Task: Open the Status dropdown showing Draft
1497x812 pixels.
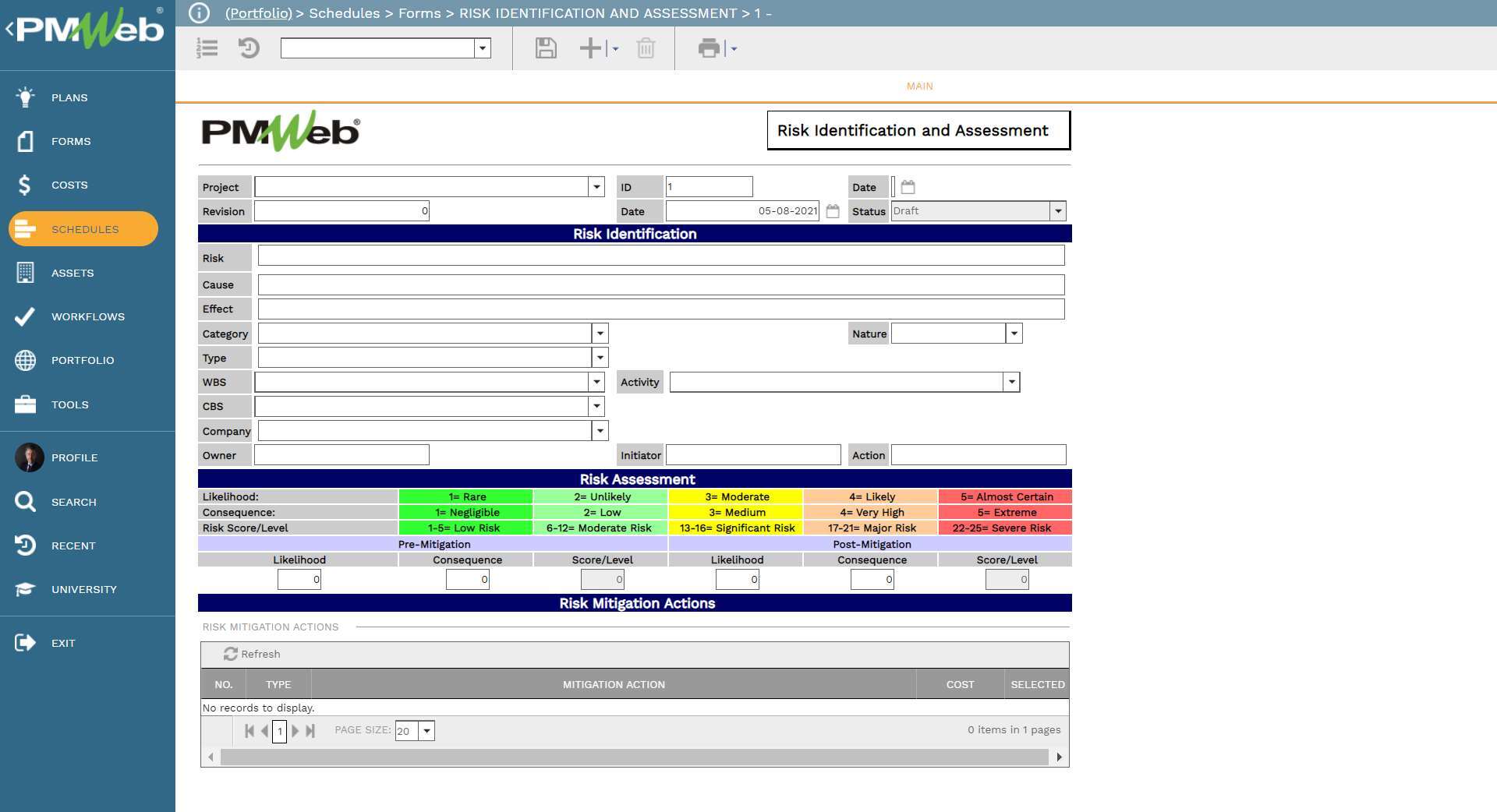Action: [1057, 211]
